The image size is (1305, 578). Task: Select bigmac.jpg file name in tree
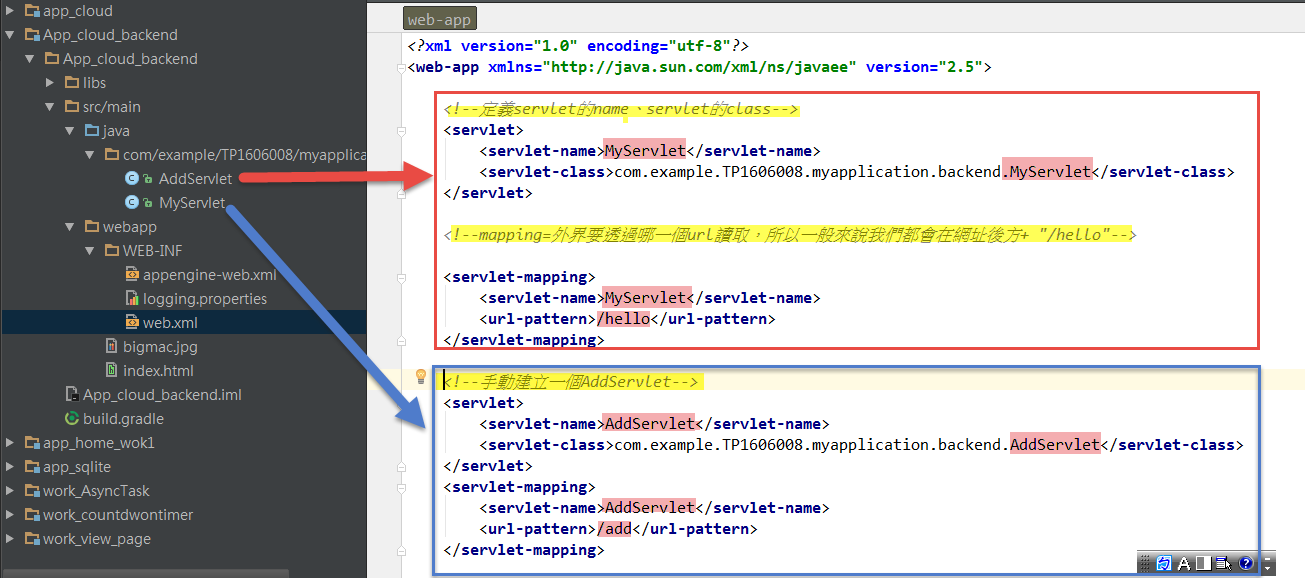pos(161,347)
